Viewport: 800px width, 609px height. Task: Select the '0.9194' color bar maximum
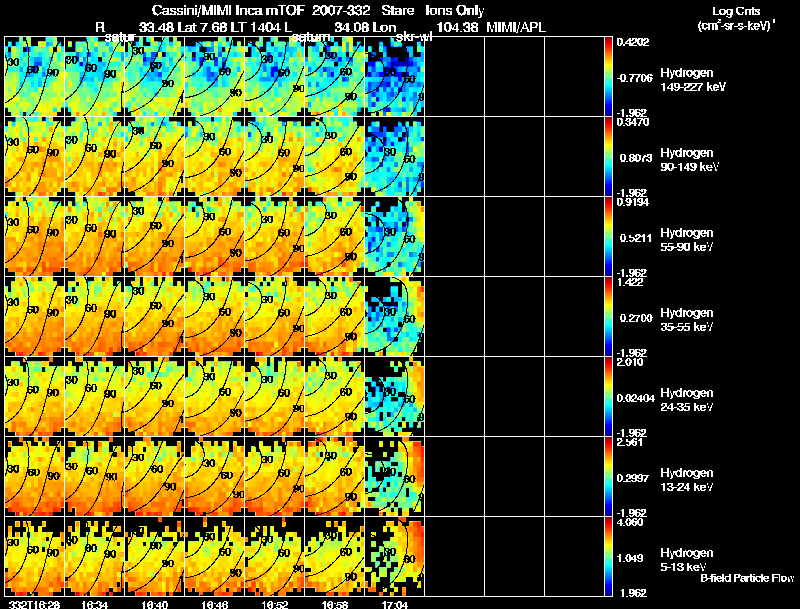pos(633,202)
